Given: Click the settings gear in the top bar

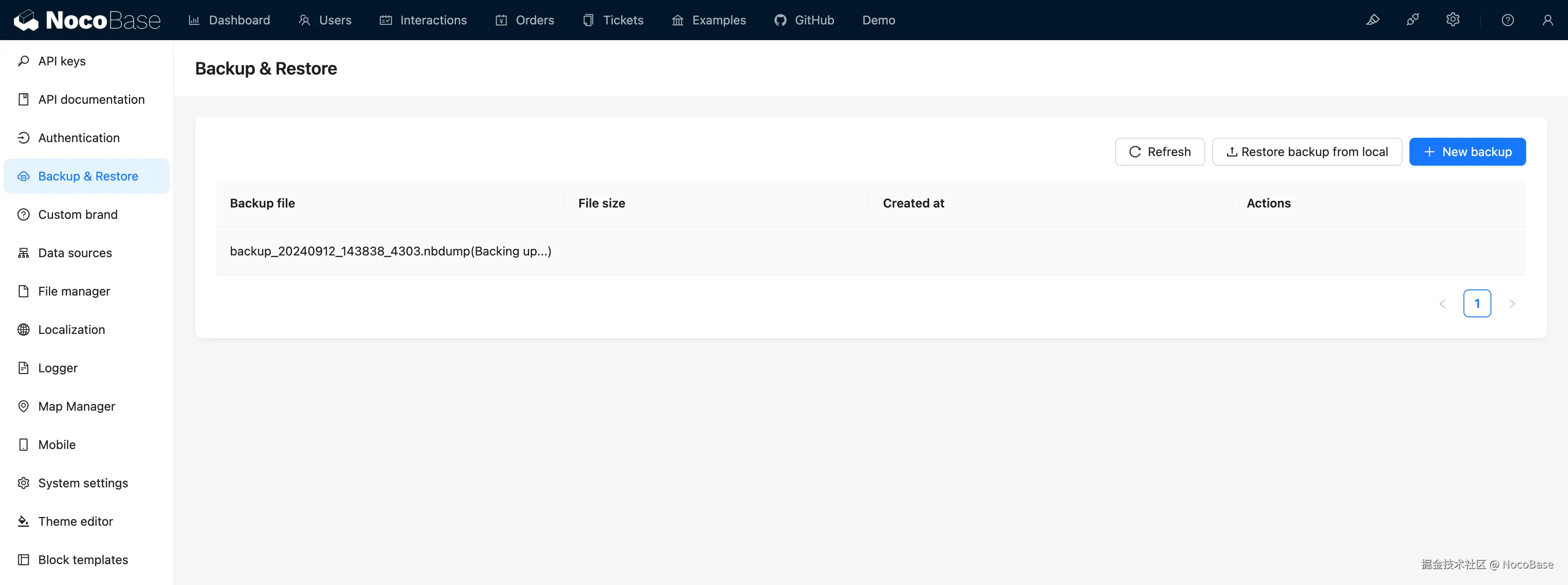Looking at the screenshot, I should click(1453, 20).
